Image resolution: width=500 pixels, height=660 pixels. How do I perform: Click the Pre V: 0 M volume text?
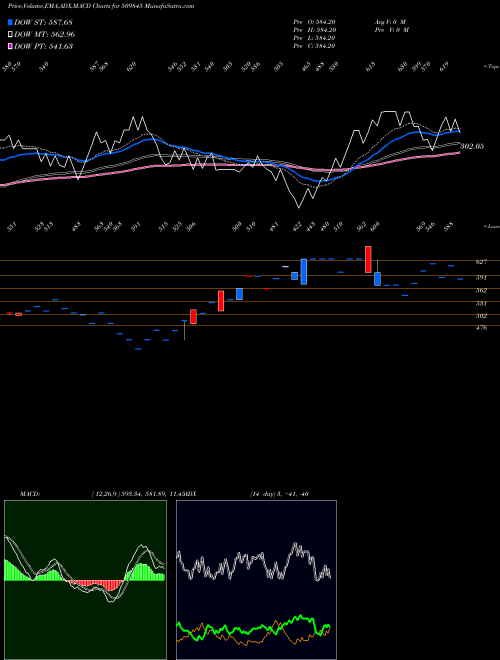[391, 30]
